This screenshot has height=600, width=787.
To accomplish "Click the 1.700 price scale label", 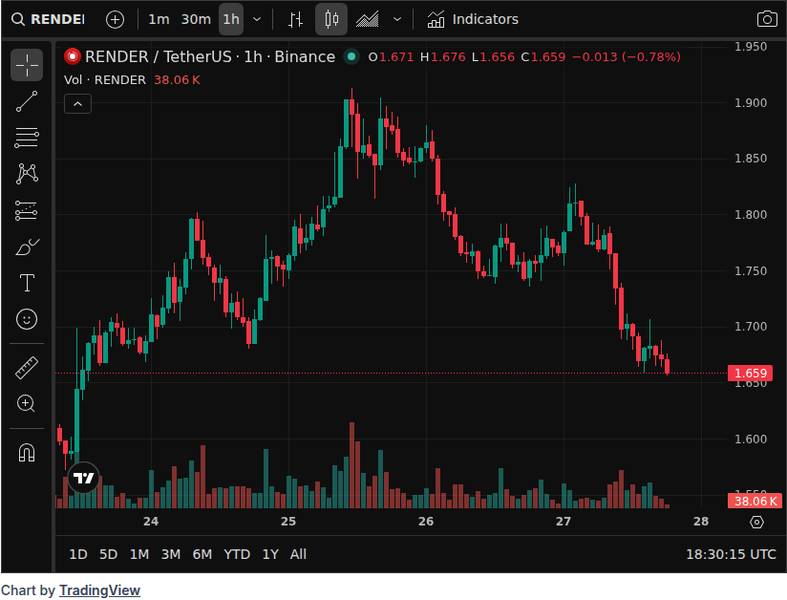I will (750, 326).
